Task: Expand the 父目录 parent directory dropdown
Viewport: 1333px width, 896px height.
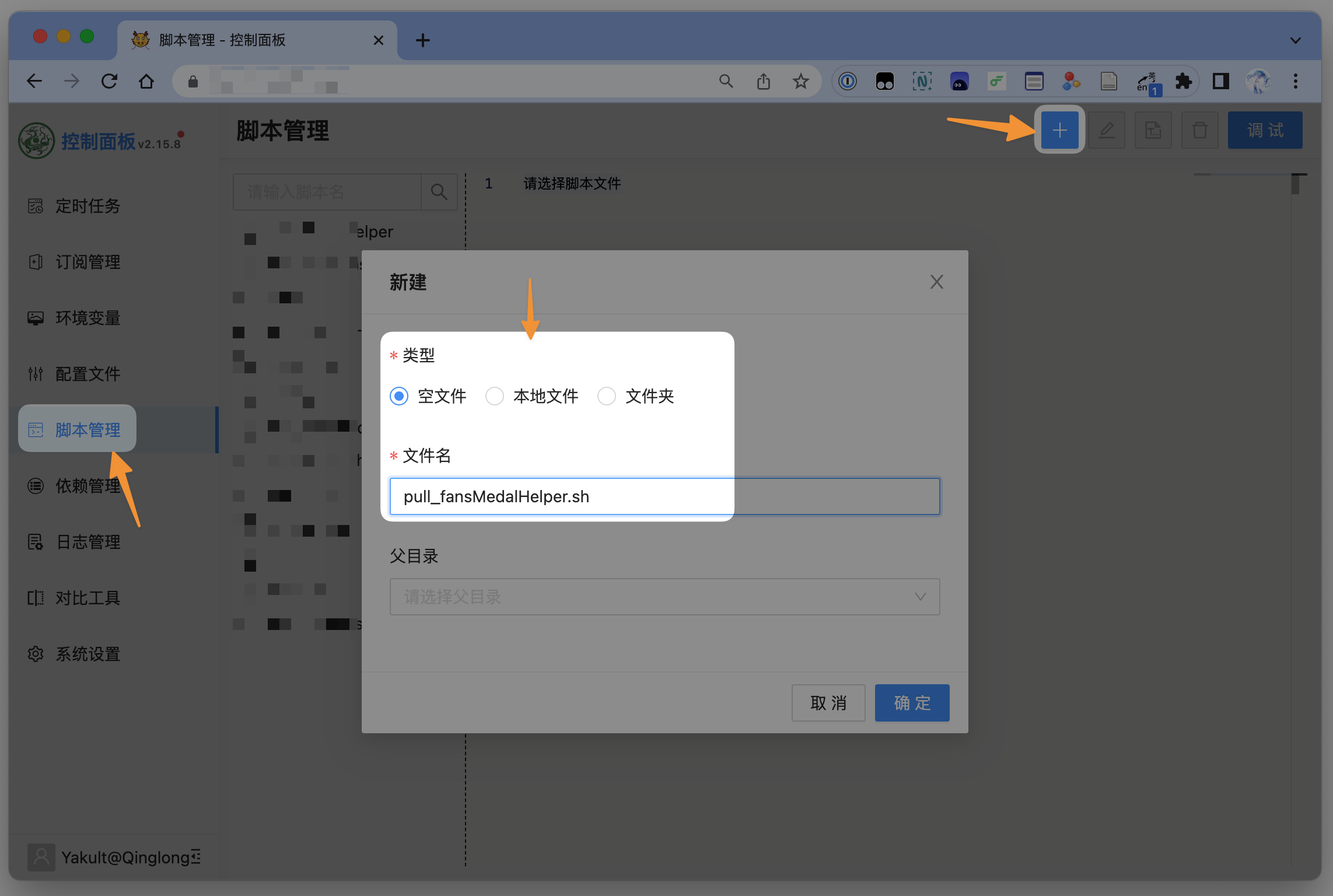Action: point(664,597)
